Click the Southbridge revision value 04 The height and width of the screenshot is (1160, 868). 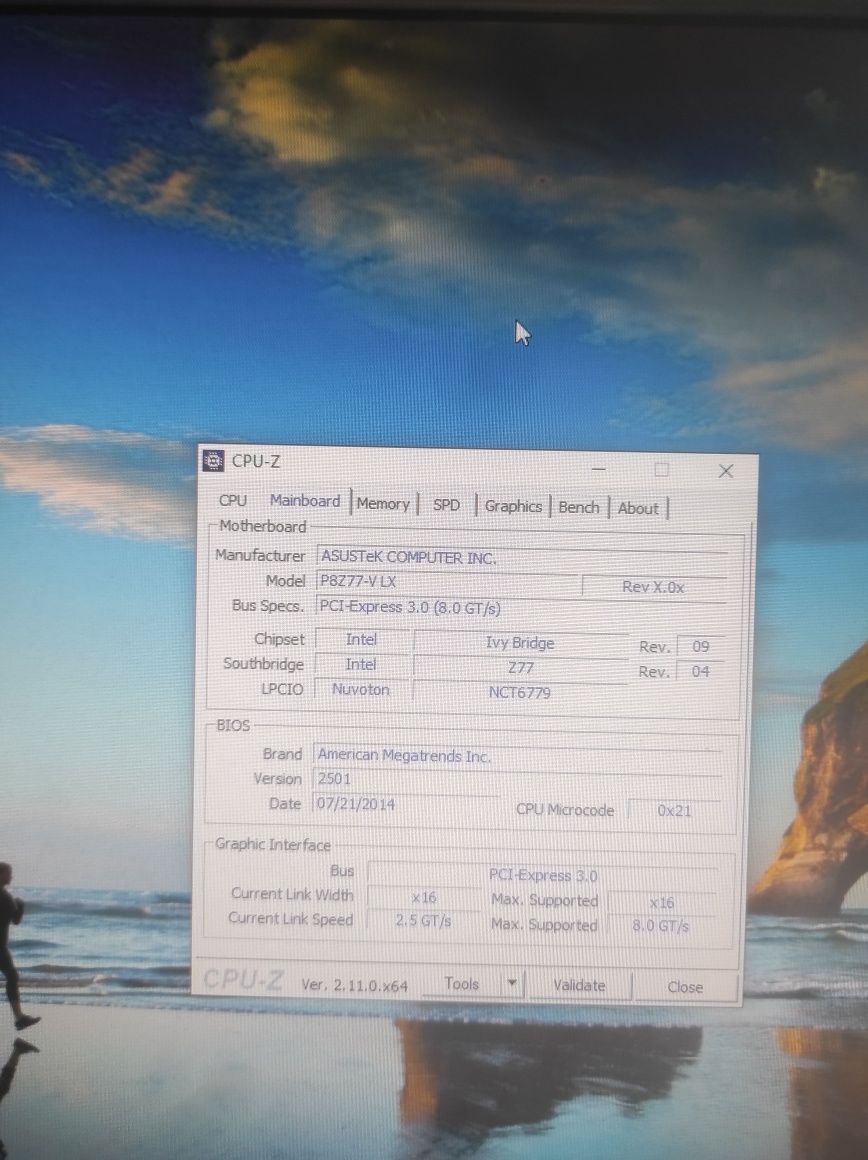[700, 672]
